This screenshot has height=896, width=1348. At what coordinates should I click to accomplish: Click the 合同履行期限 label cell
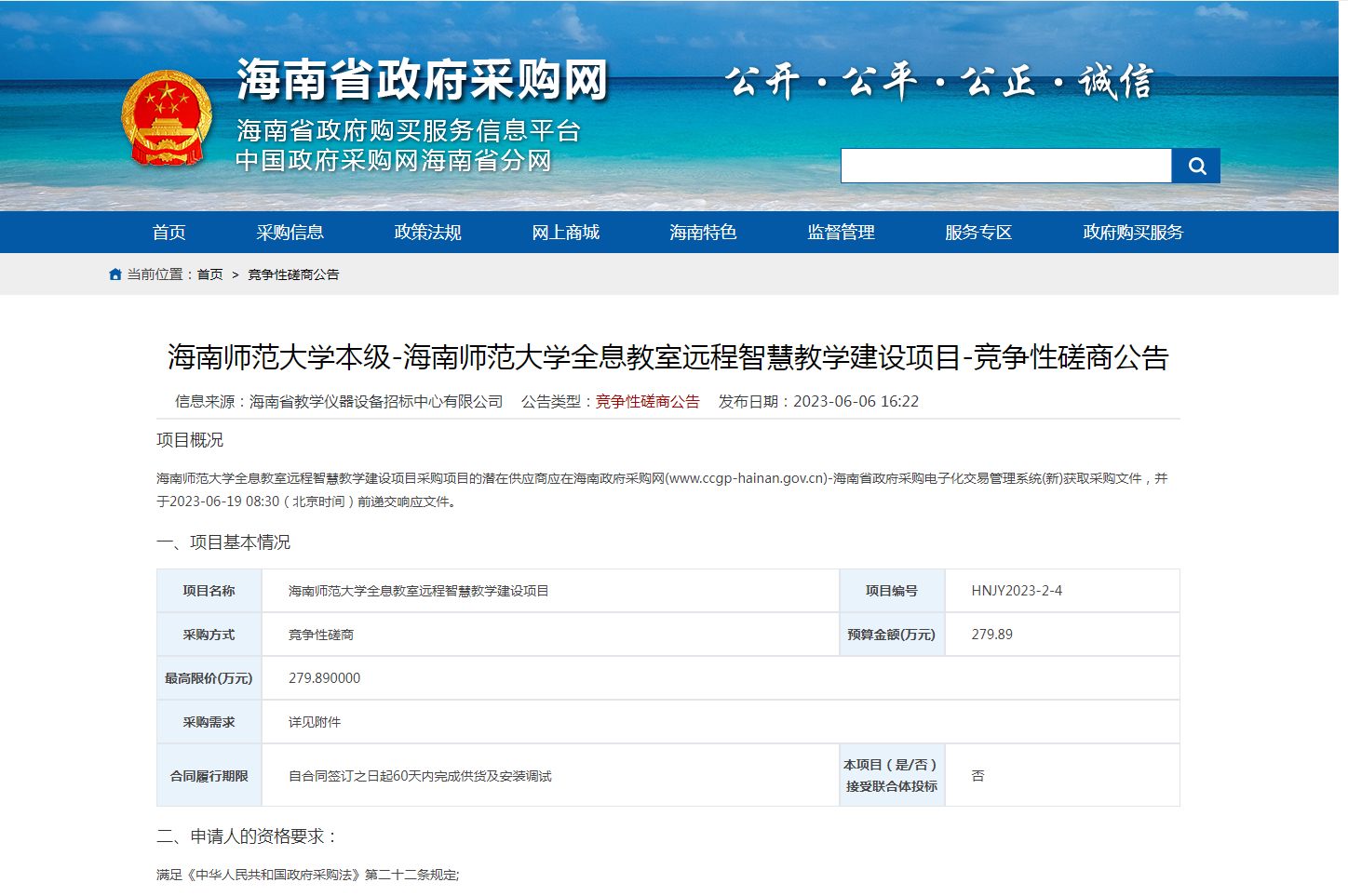(x=209, y=776)
